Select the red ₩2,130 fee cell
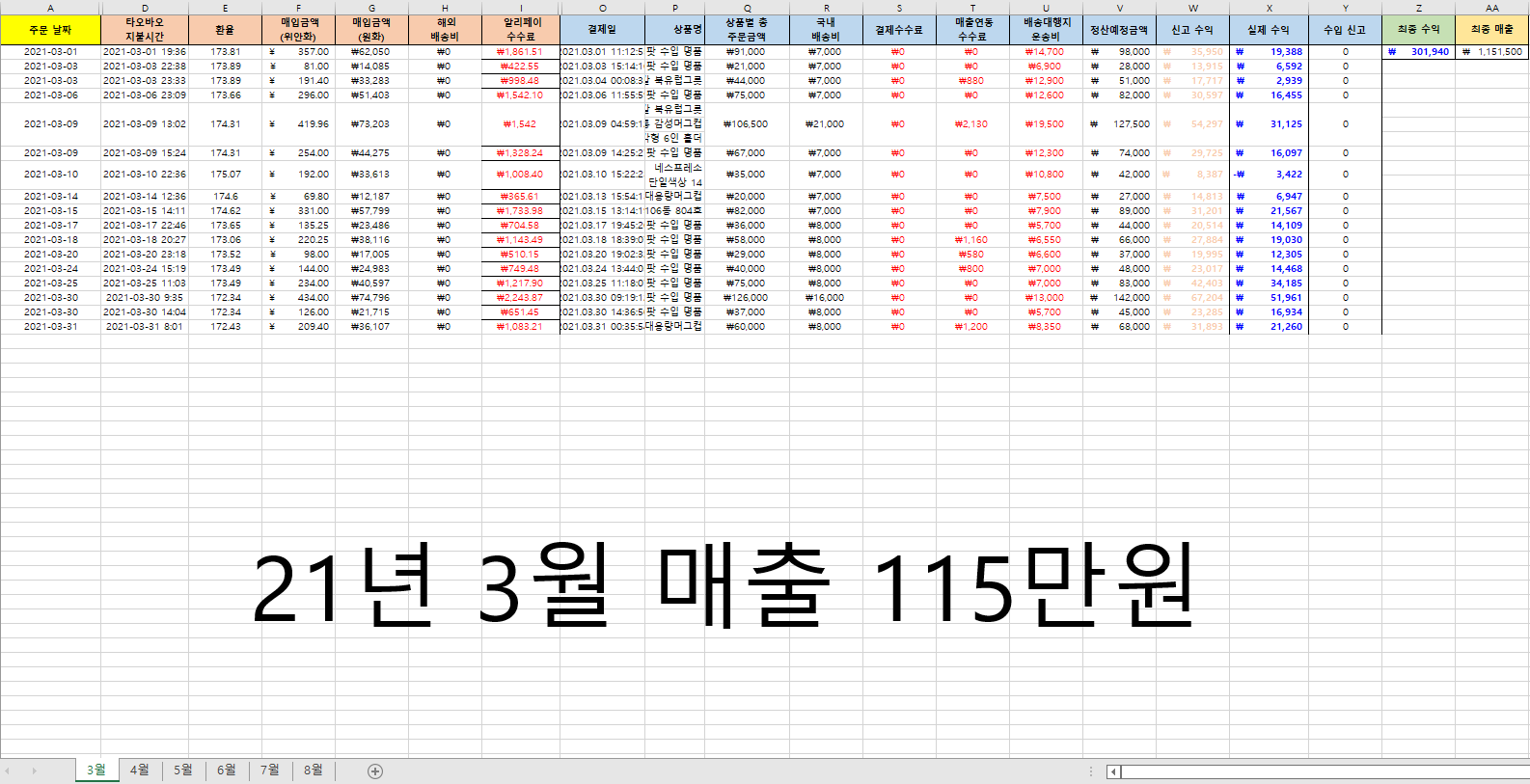 pos(972,124)
